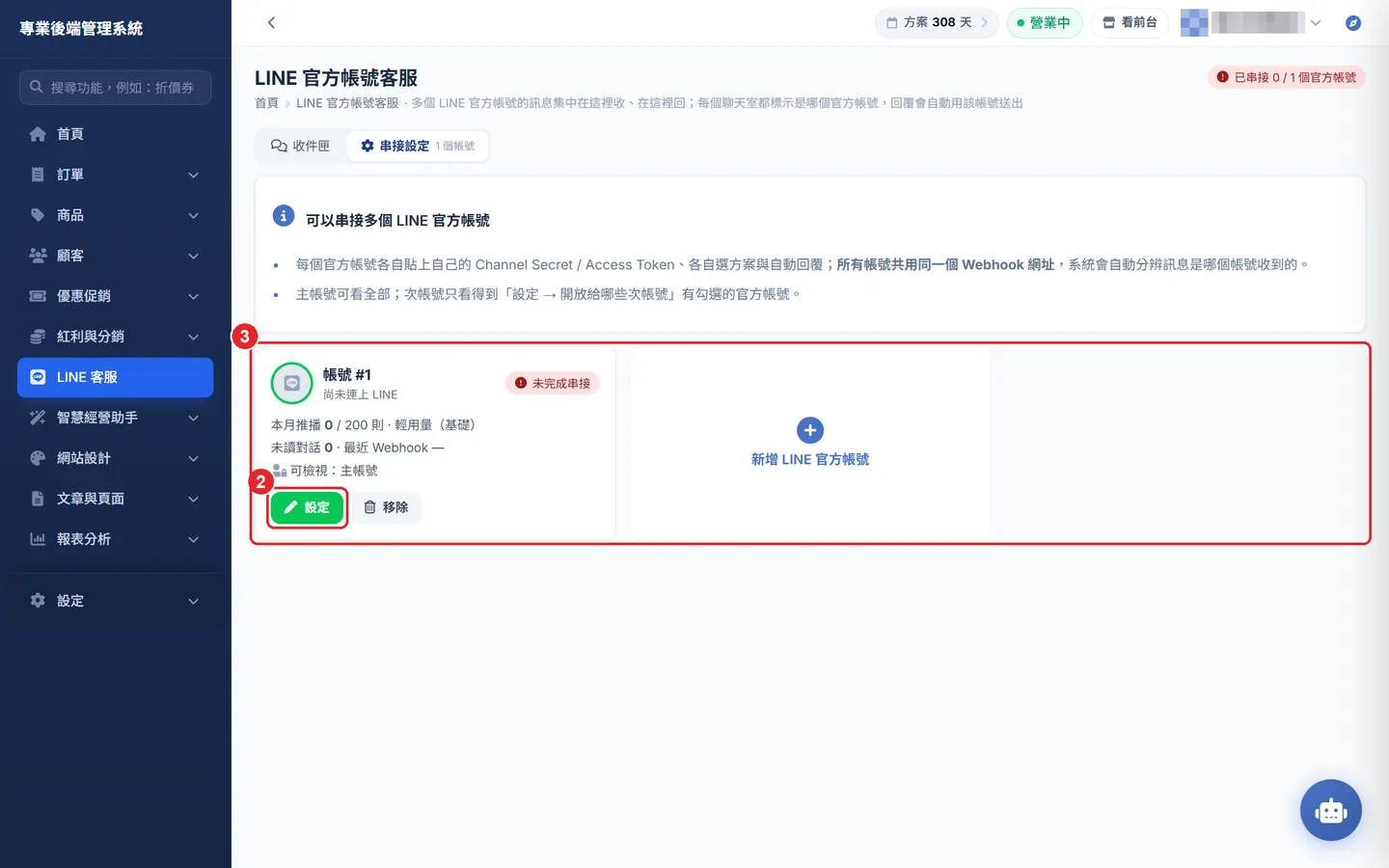Image resolution: width=1389 pixels, height=868 pixels.
Task: Open the user account dropdown arrow
Action: pos(1316,22)
